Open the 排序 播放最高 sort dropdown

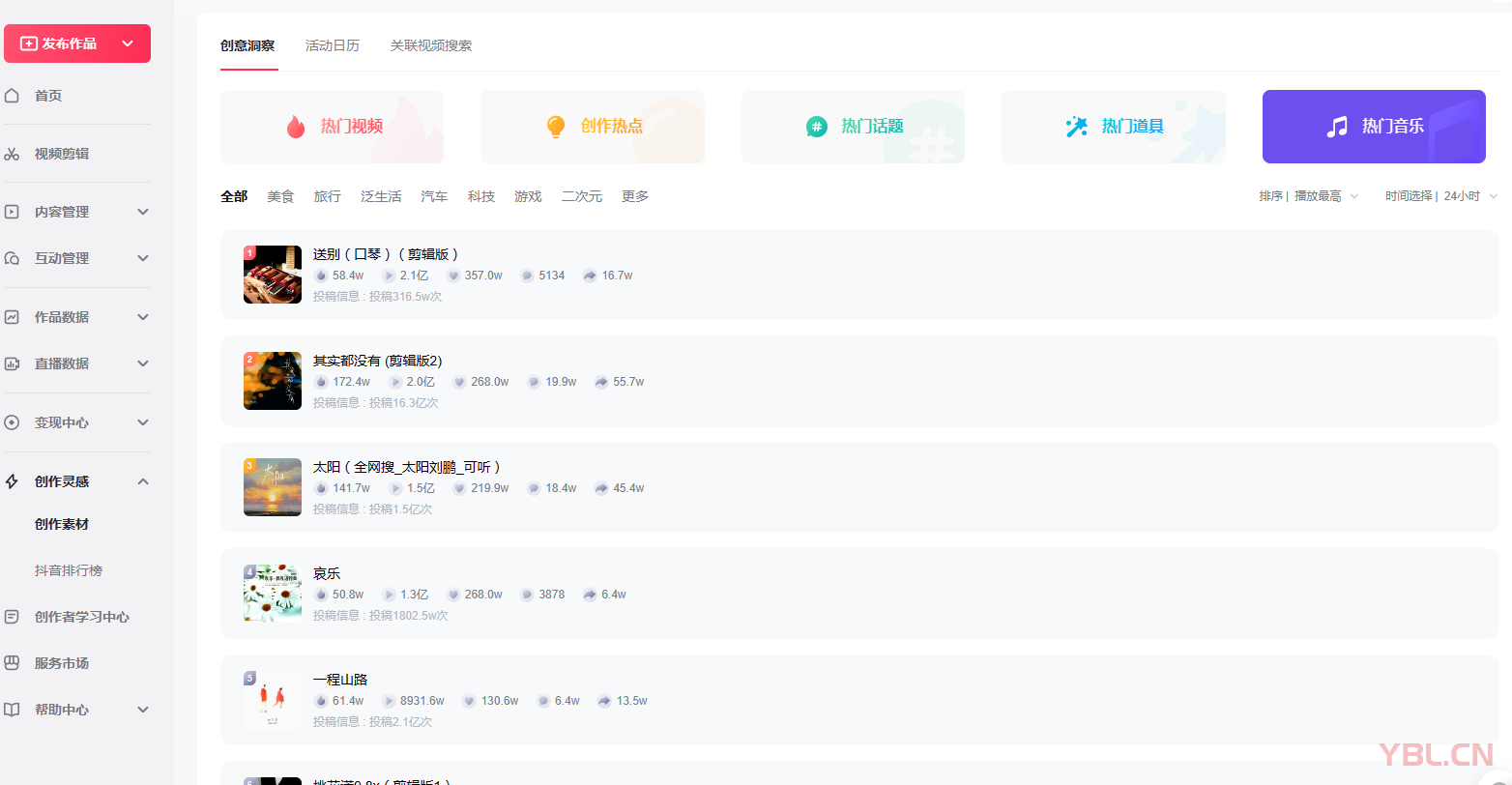coord(1309,195)
